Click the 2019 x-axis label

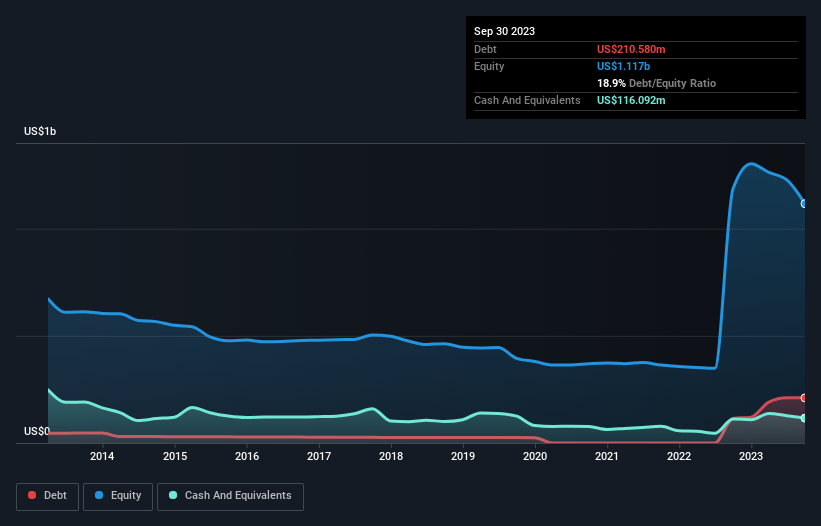click(x=463, y=456)
